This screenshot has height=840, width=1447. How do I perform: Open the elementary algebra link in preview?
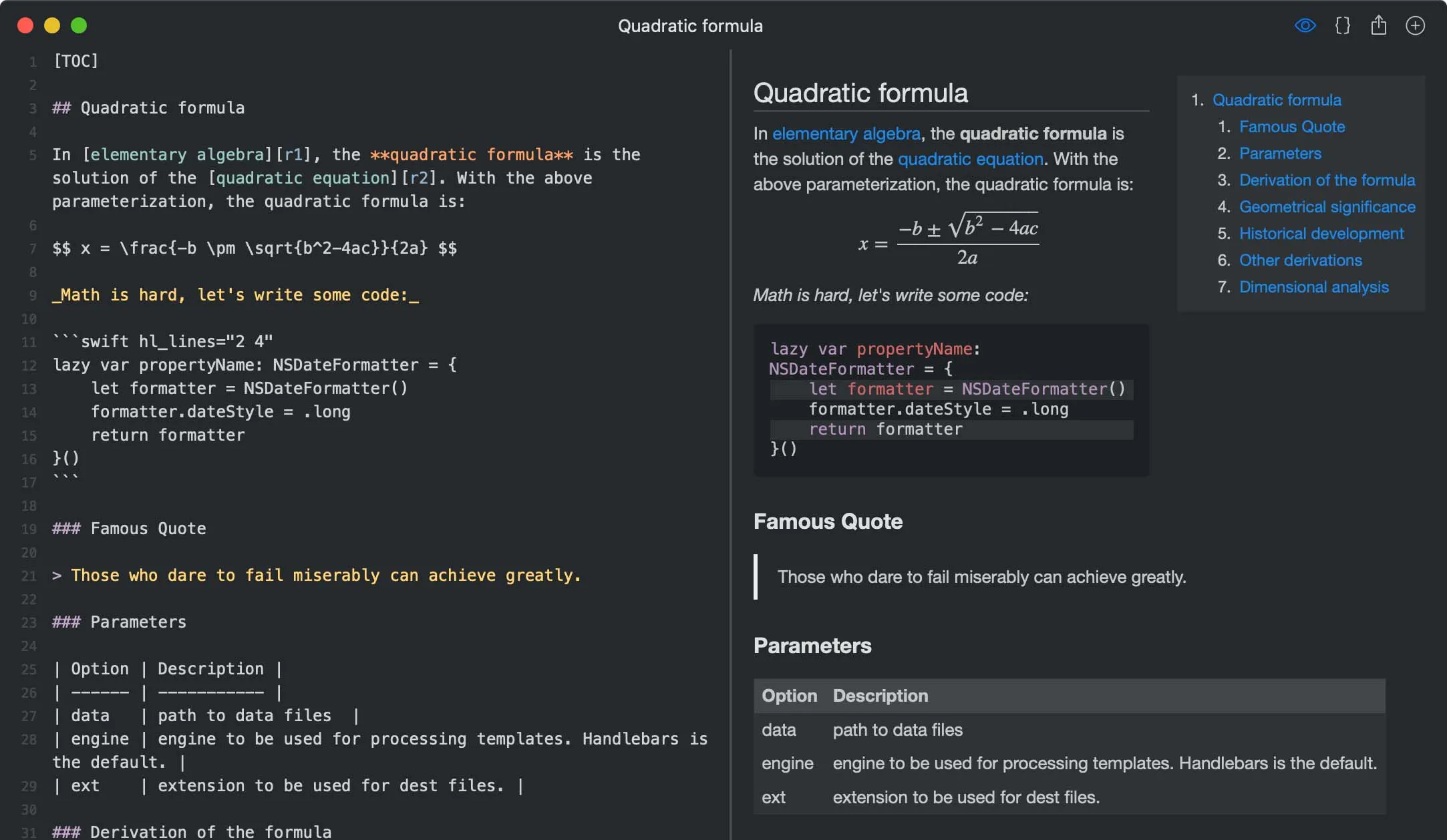[846, 134]
